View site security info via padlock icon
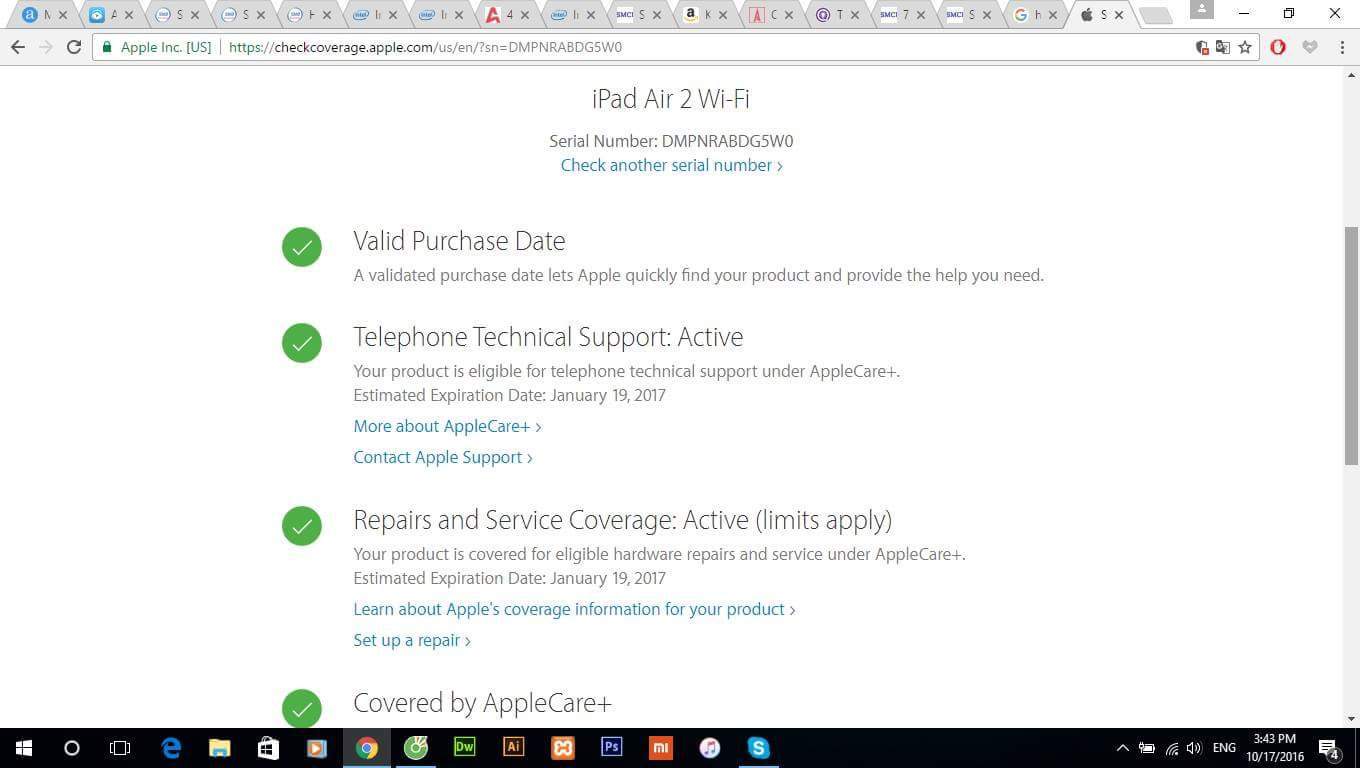Screen dimensions: 1360x768 tap(107, 47)
